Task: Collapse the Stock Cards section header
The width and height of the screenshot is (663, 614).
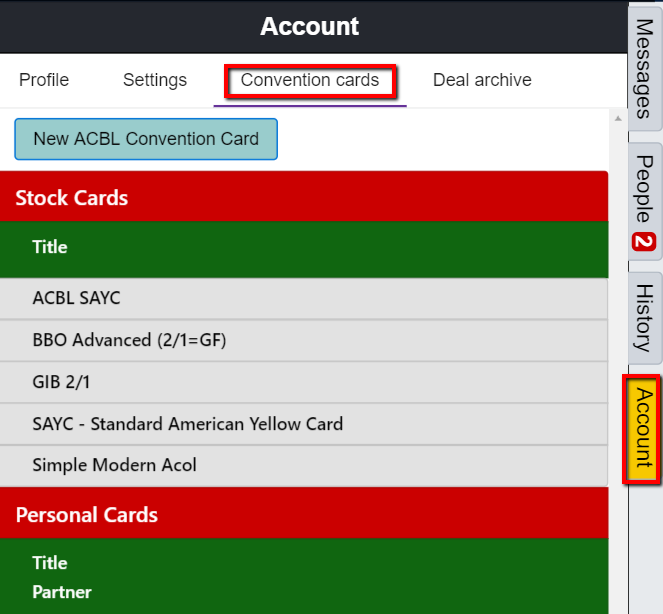Action: coord(72,197)
